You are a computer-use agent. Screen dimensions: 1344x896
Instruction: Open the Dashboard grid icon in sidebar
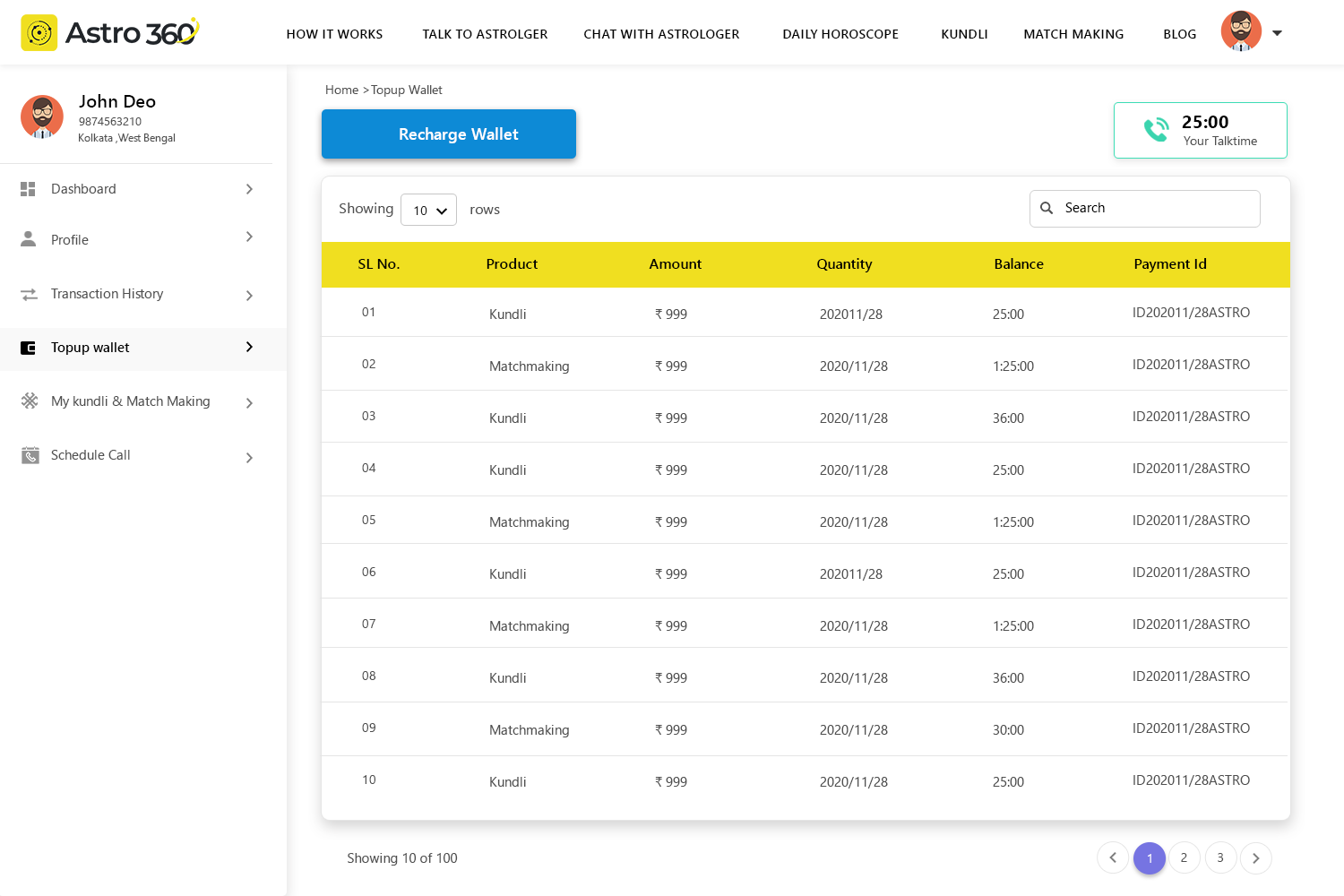point(29,189)
